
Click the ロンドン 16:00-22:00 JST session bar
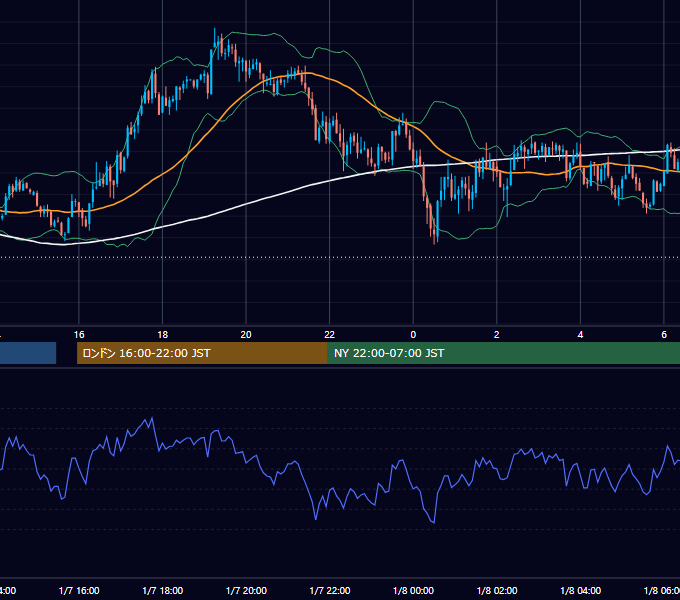pos(202,353)
